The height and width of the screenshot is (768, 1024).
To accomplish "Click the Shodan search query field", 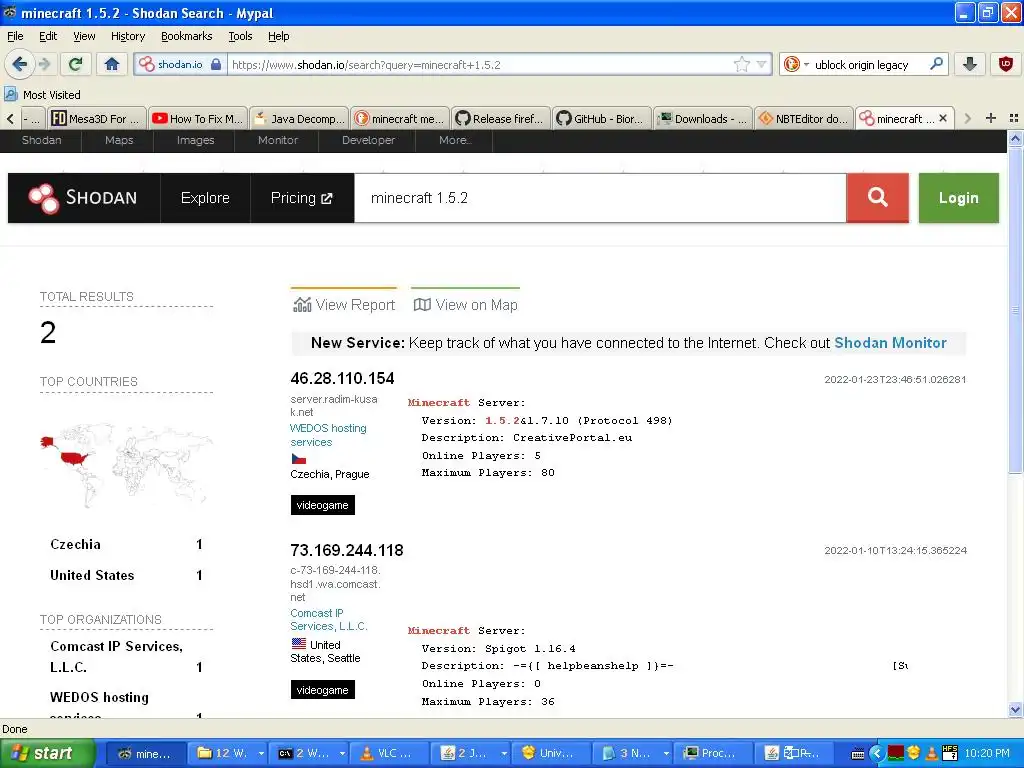I will coord(600,198).
